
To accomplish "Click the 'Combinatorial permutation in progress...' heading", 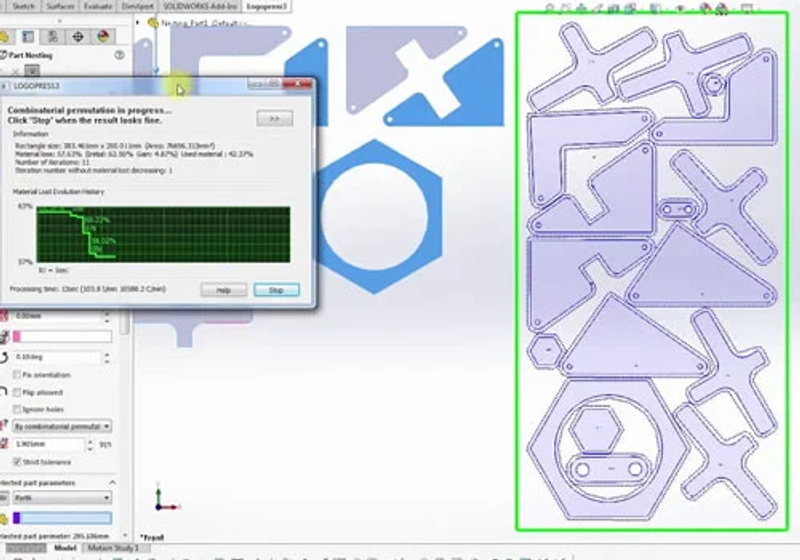I will [x=89, y=110].
